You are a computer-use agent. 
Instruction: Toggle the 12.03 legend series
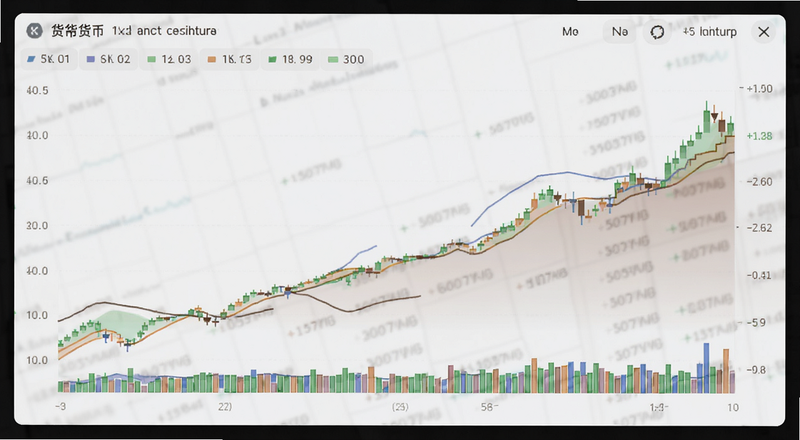tap(169, 59)
